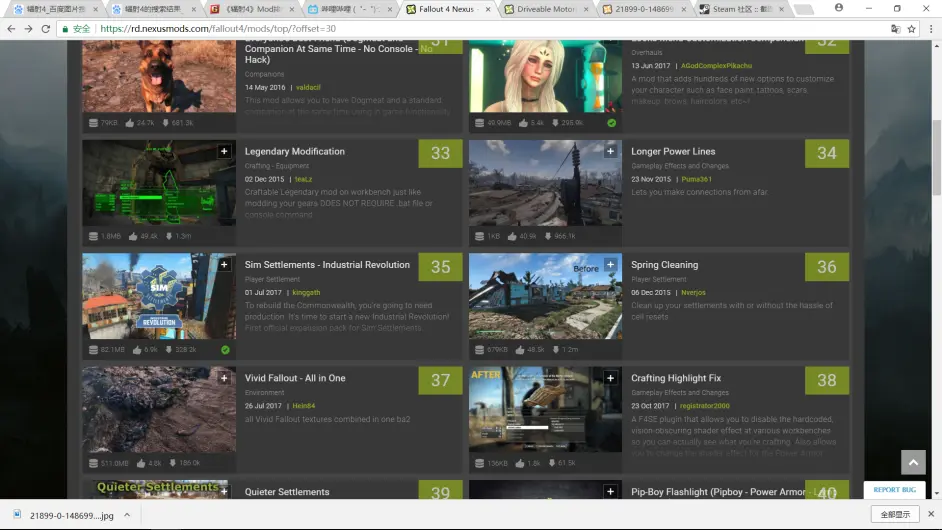
Task: Switch to the Fallout 4 Nexus tab
Action: tap(446, 9)
